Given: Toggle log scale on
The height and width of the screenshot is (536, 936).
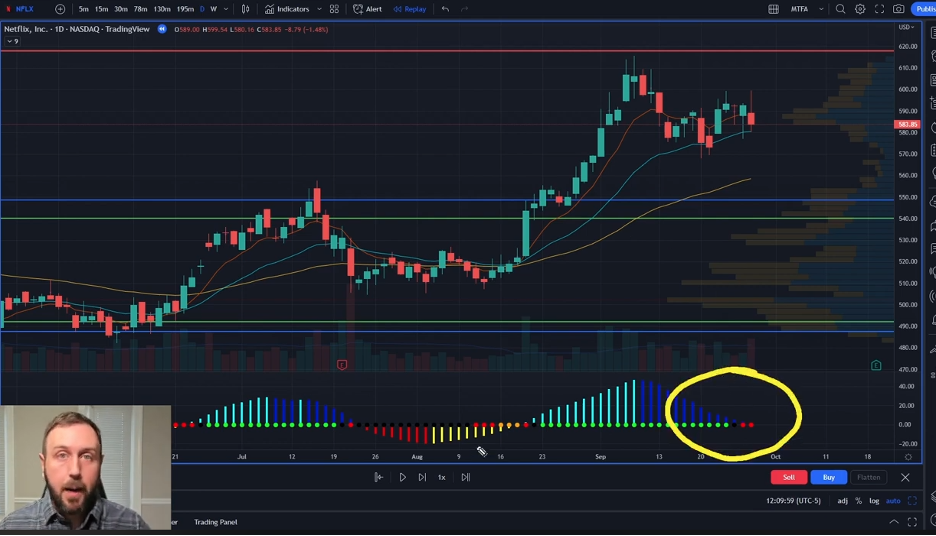Looking at the screenshot, I should (x=875, y=501).
